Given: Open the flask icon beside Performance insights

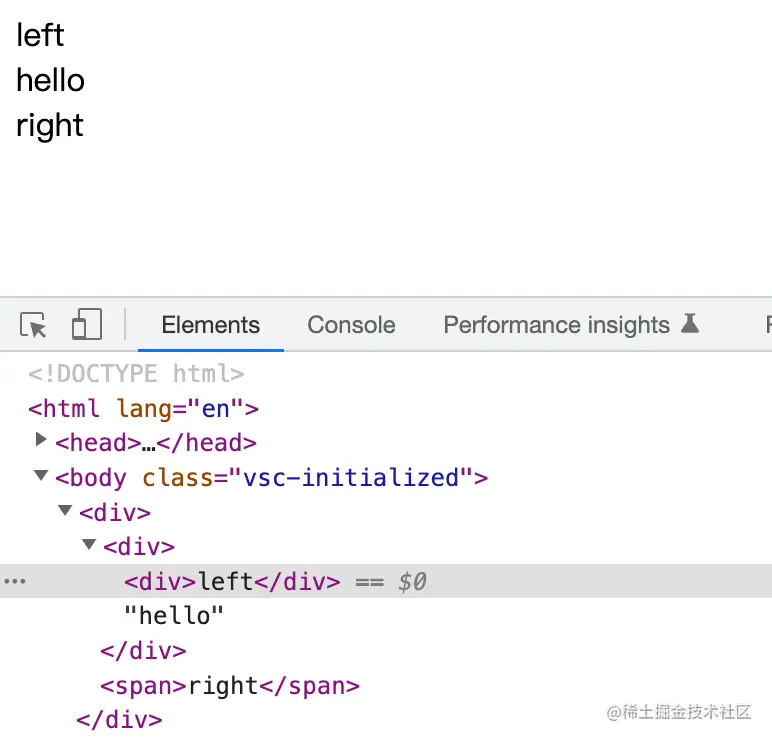Looking at the screenshot, I should coord(690,323).
